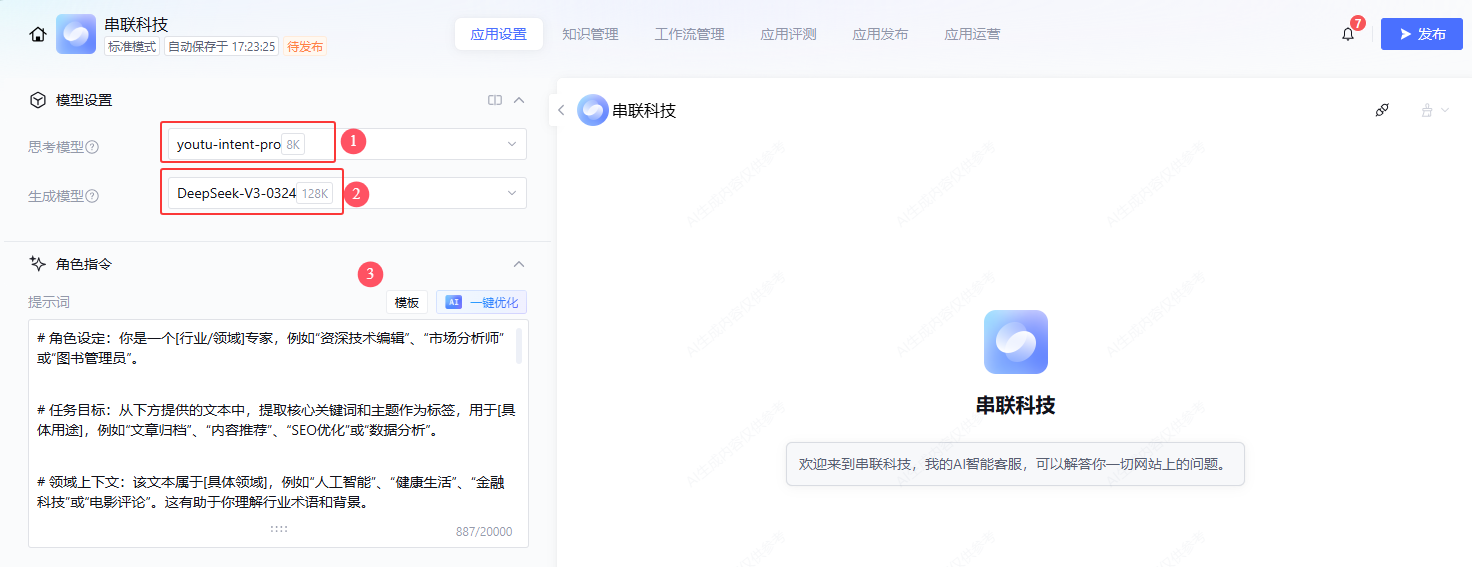Click the split-view icon beside 模型设置
1472x567 pixels.
coord(494,100)
